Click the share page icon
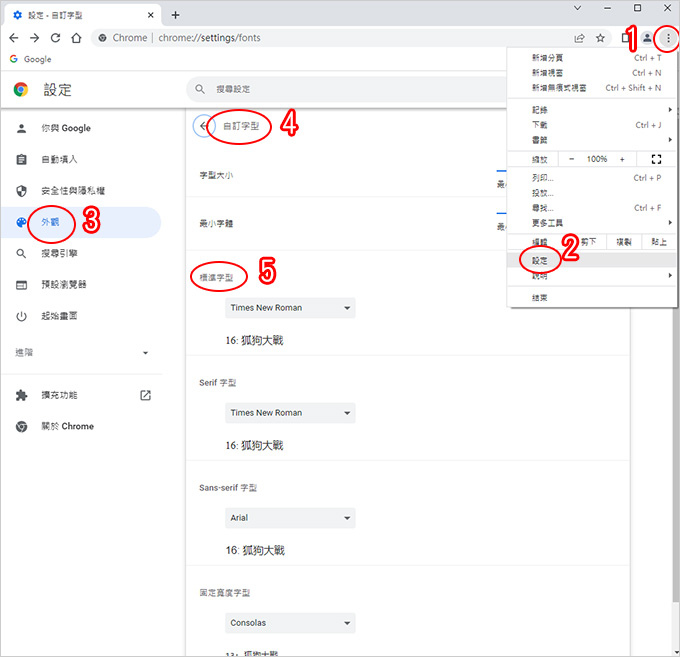Viewport: 680px width, 657px height. click(579, 38)
